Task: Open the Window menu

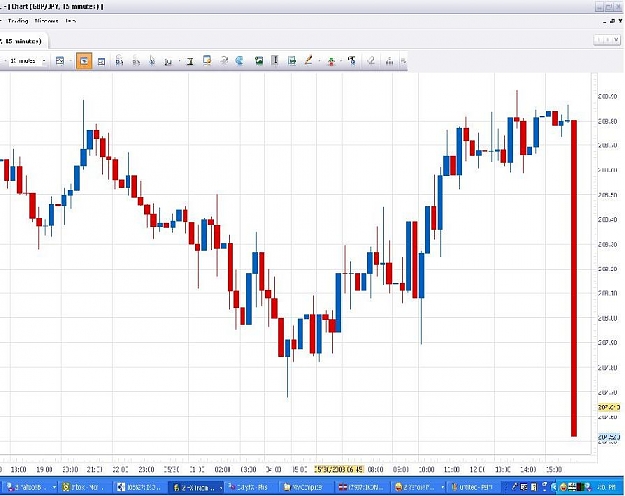Action: 46,21
